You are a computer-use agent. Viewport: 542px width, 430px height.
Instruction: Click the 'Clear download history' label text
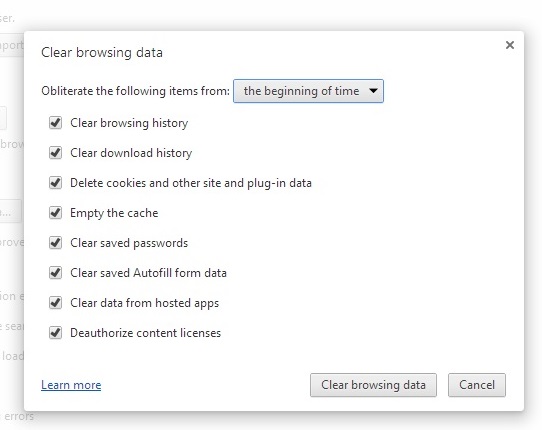tap(131, 153)
